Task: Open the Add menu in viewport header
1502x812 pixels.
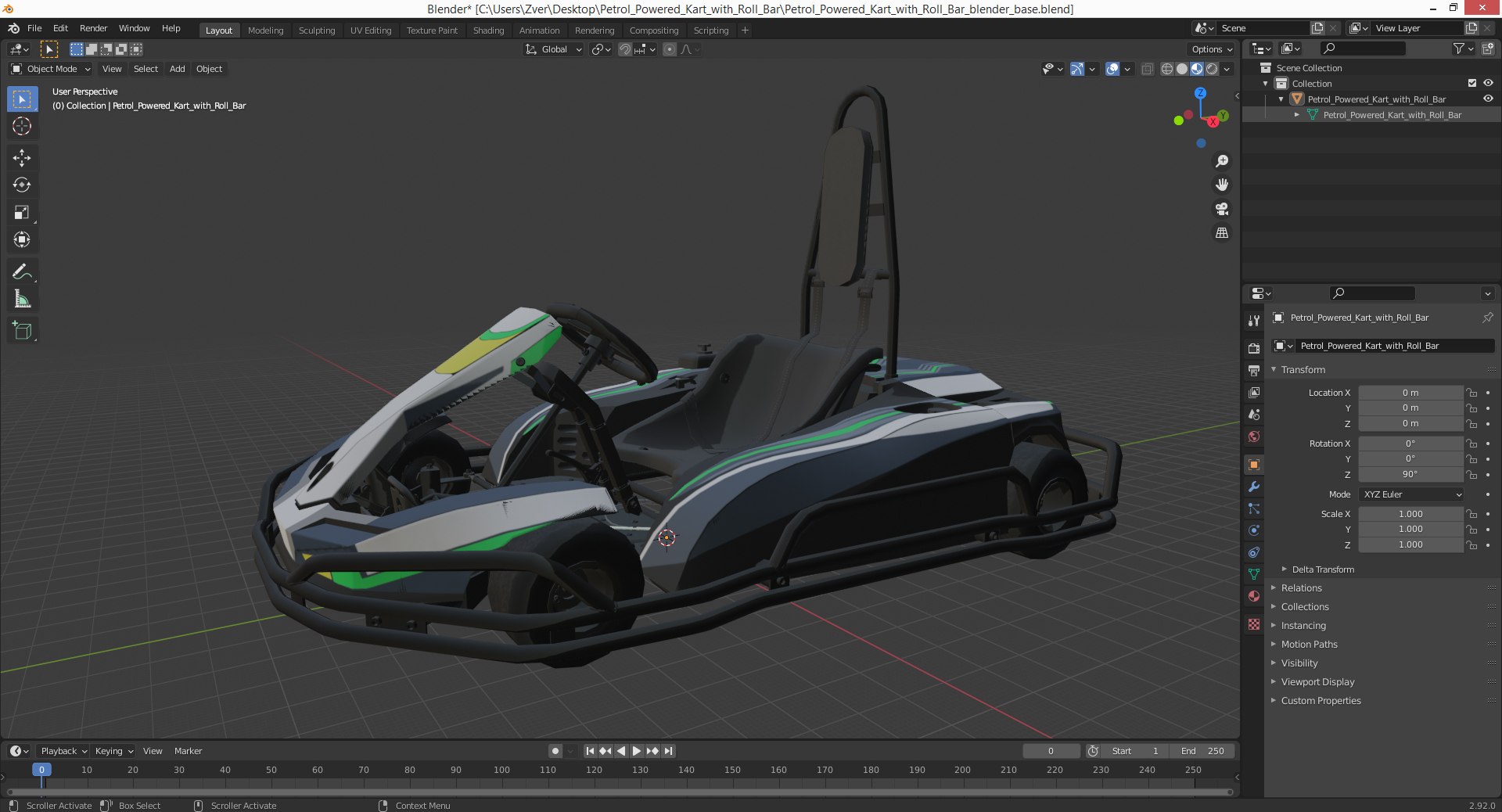Action: tap(178, 69)
